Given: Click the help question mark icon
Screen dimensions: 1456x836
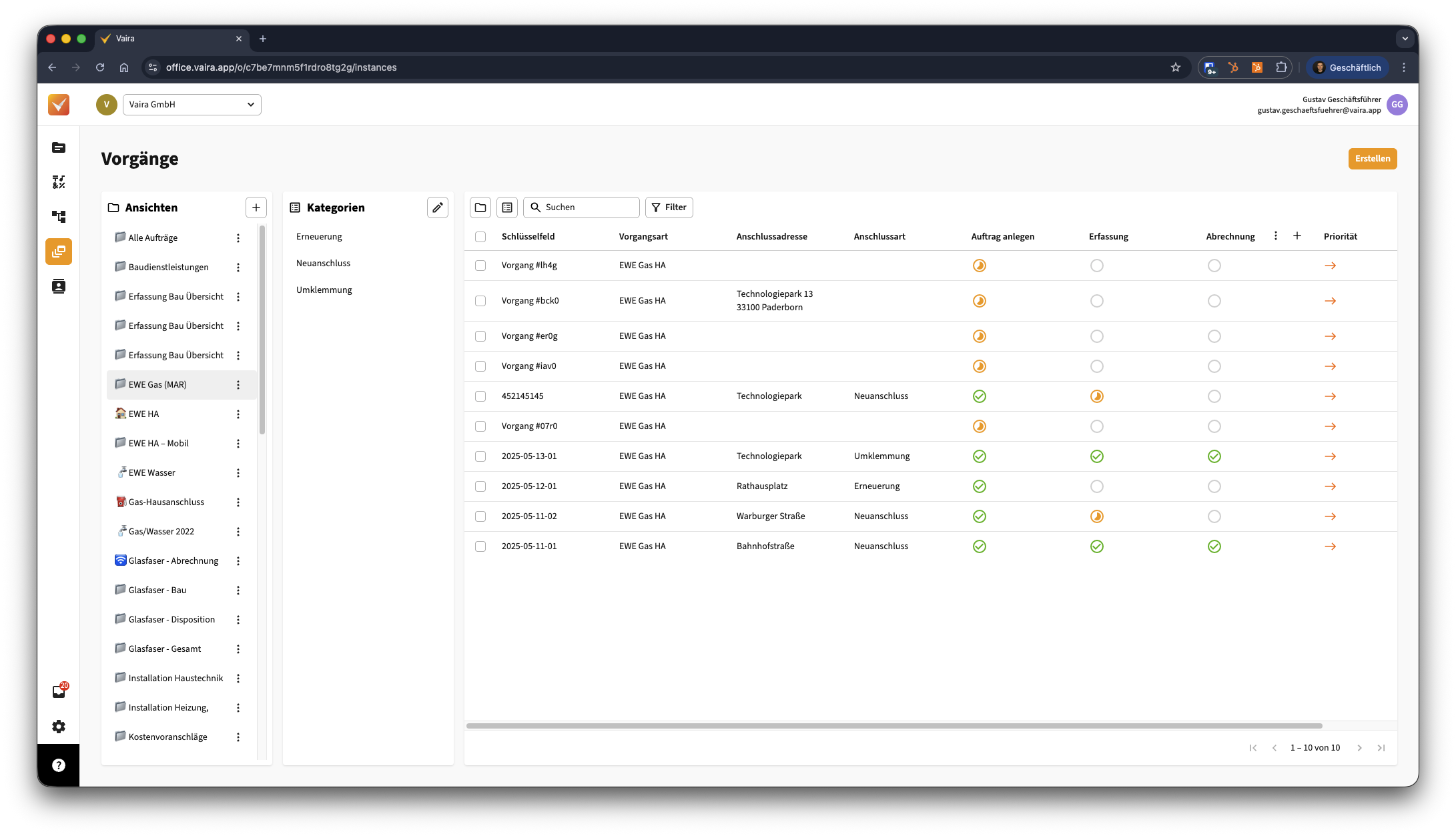Looking at the screenshot, I should 59,765.
